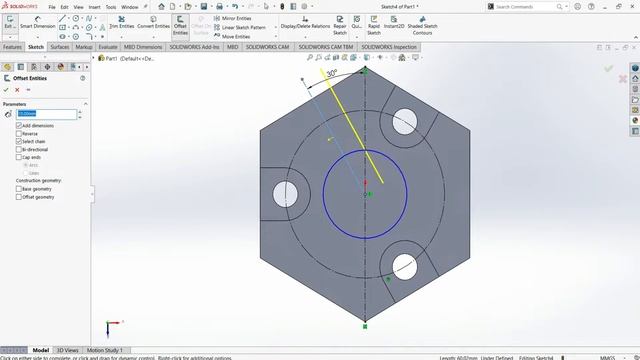Enable the Cap ends checkbox

click(19, 157)
